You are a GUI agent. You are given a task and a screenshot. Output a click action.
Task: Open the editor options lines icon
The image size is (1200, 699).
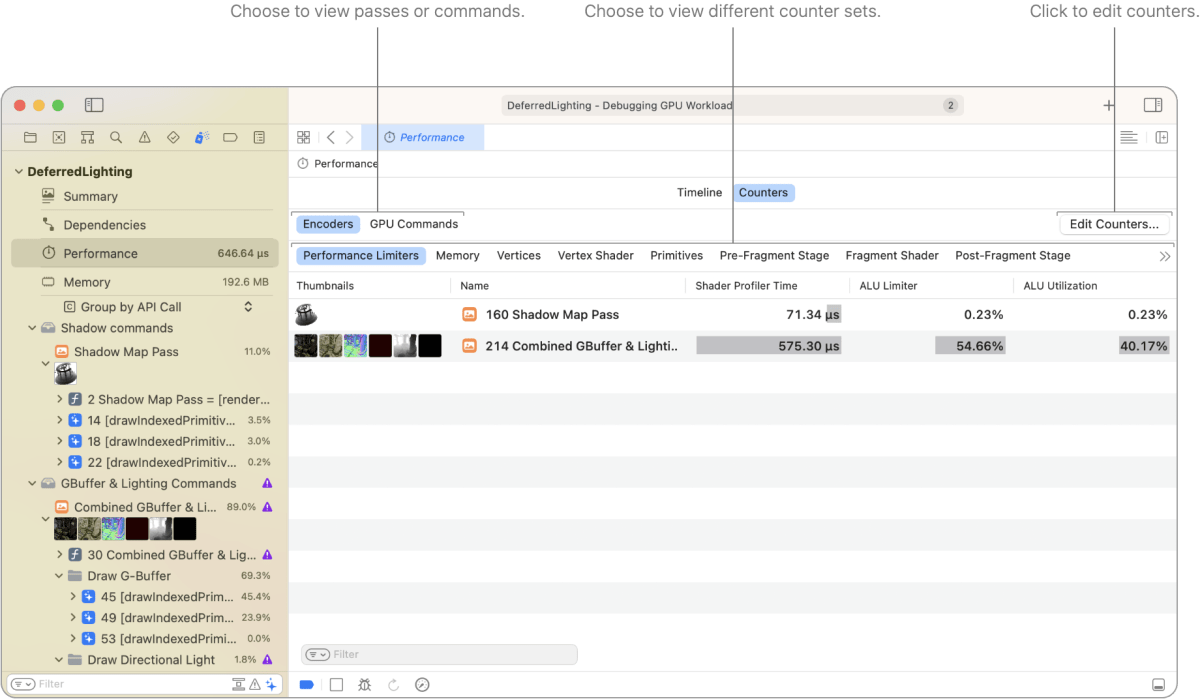pyautogui.click(x=1129, y=138)
